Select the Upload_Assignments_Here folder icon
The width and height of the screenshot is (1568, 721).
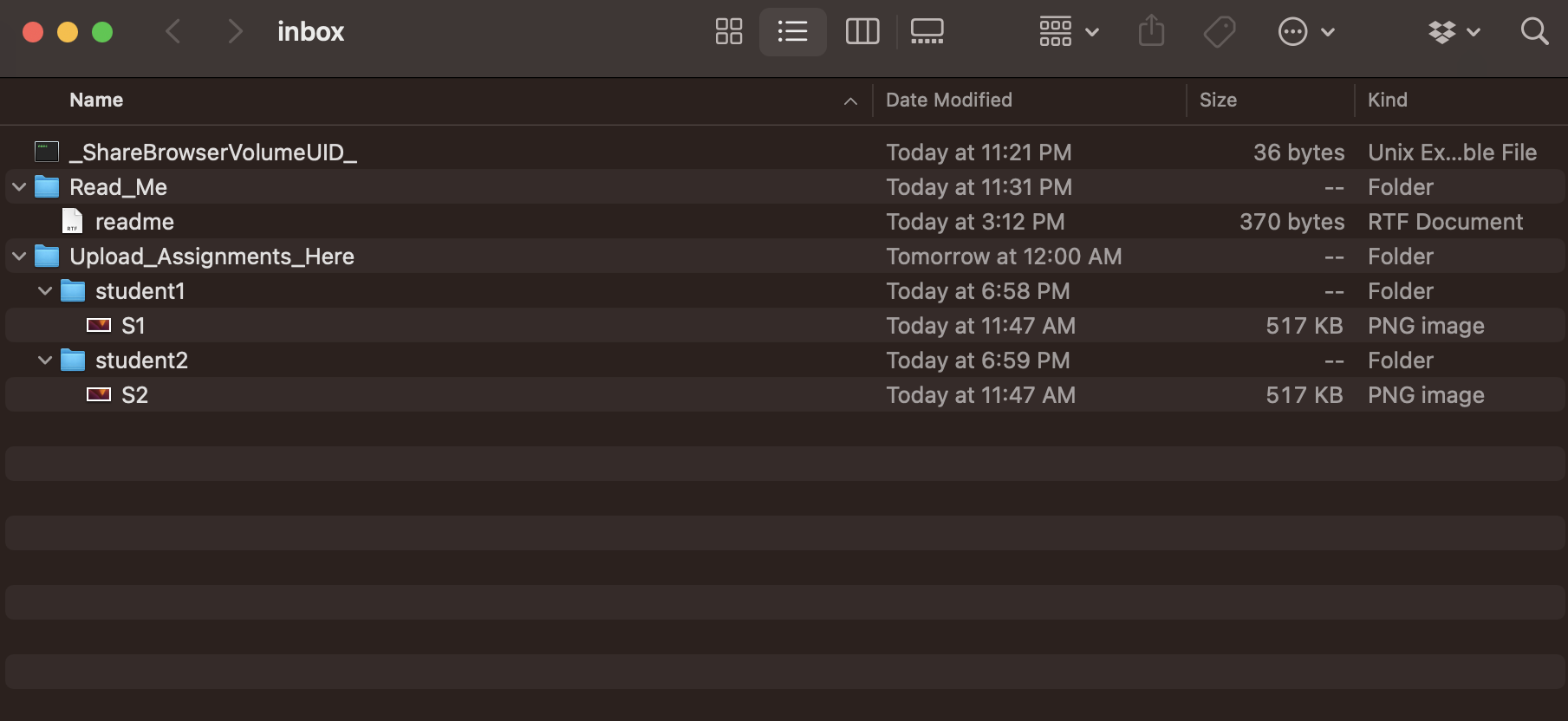point(47,256)
